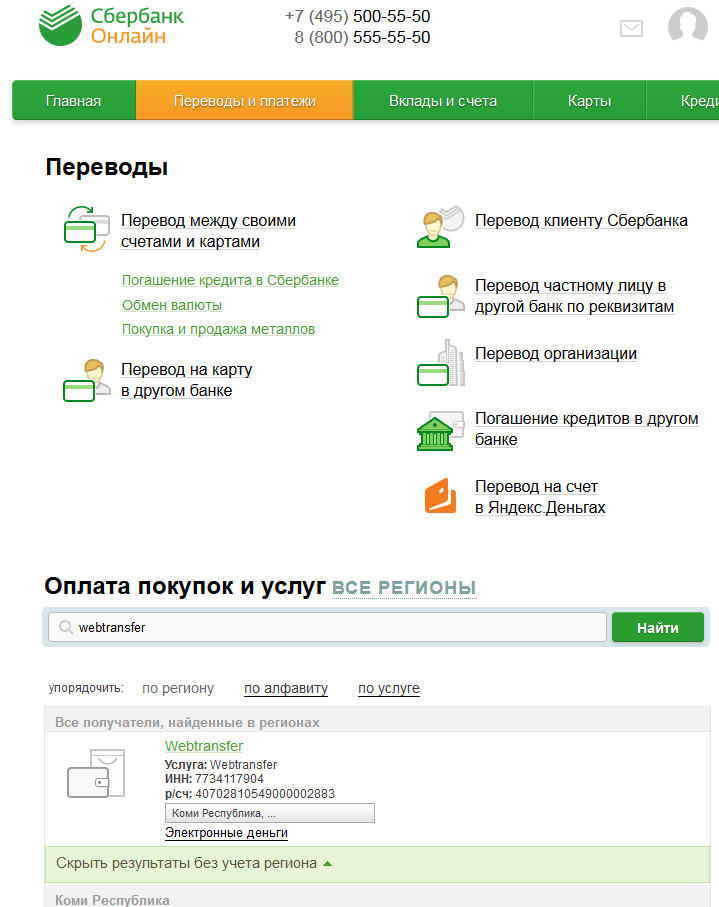719x907 pixels.
Task: Click the transfer between own accounts icon
Action: click(x=86, y=230)
